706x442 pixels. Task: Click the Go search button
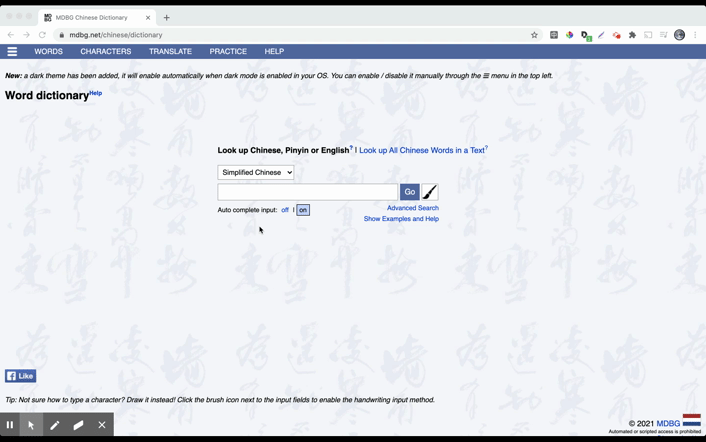(x=410, y=192)
